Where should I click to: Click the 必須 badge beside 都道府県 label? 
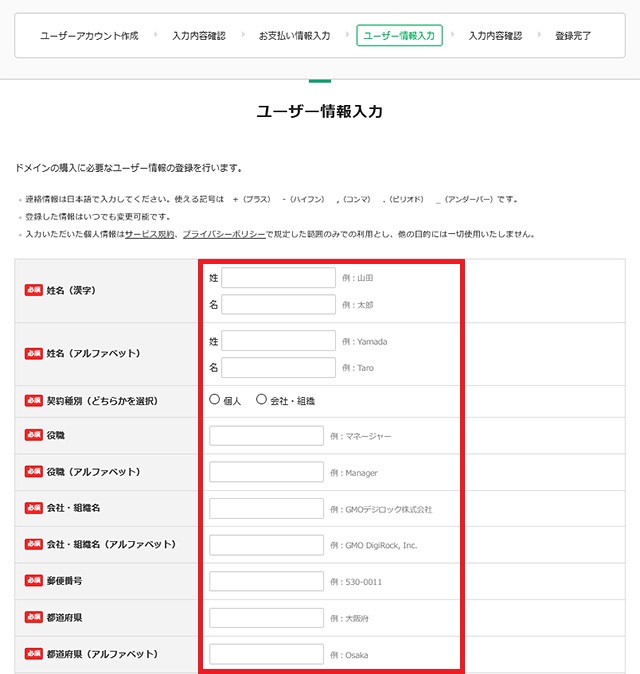tap(34, 617)
